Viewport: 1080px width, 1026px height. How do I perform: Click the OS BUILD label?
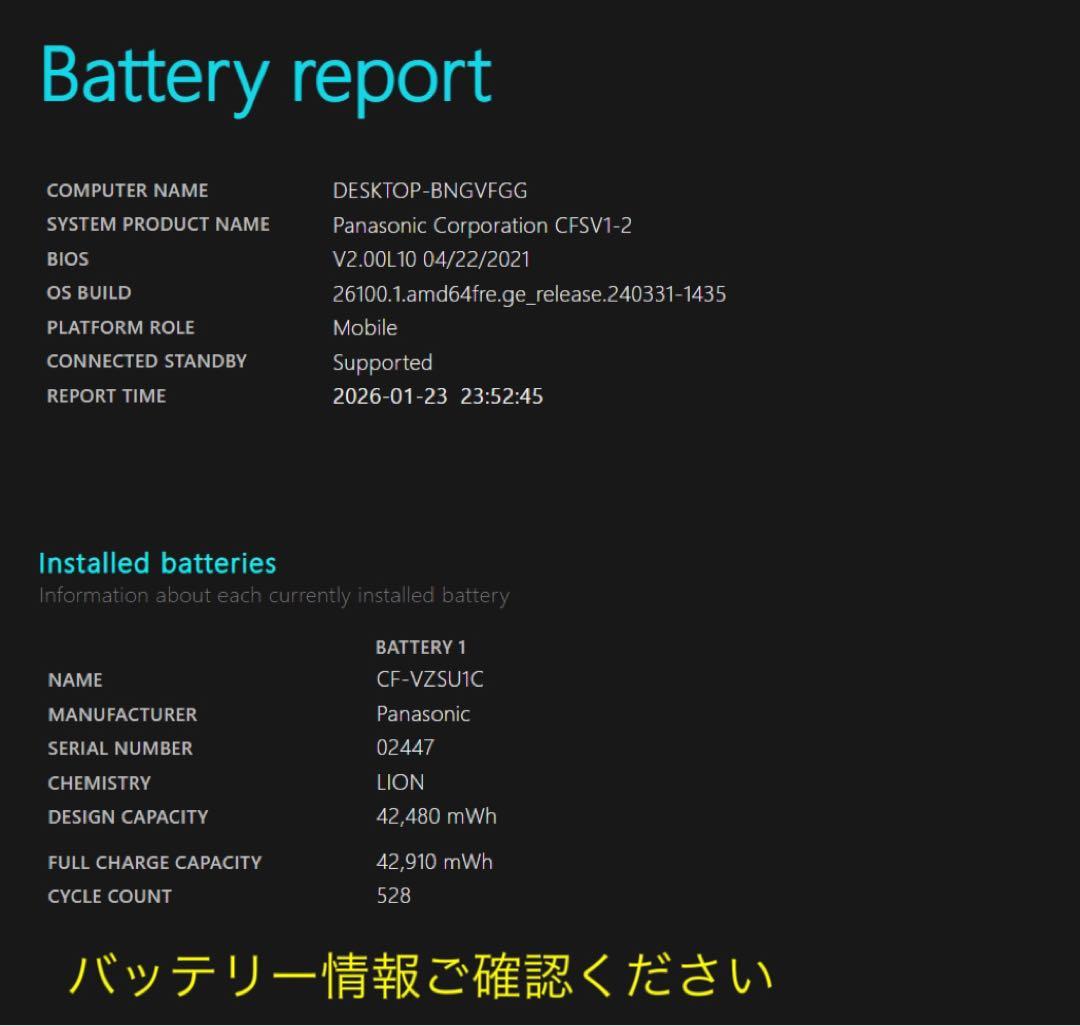point(88,293)
